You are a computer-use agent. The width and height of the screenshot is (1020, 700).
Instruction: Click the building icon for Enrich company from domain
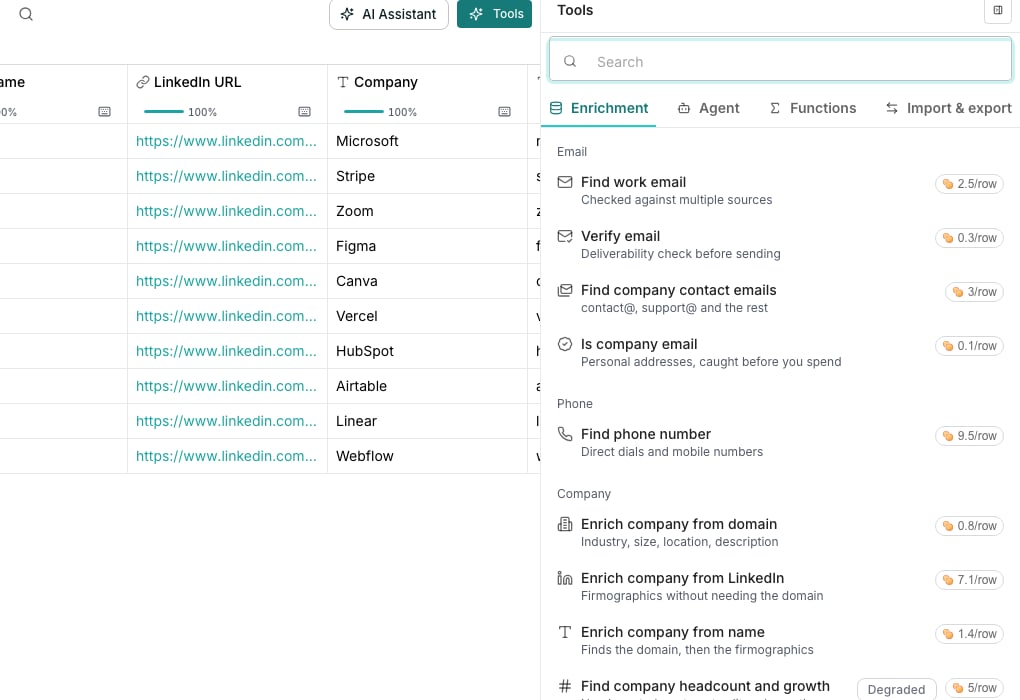565,524
